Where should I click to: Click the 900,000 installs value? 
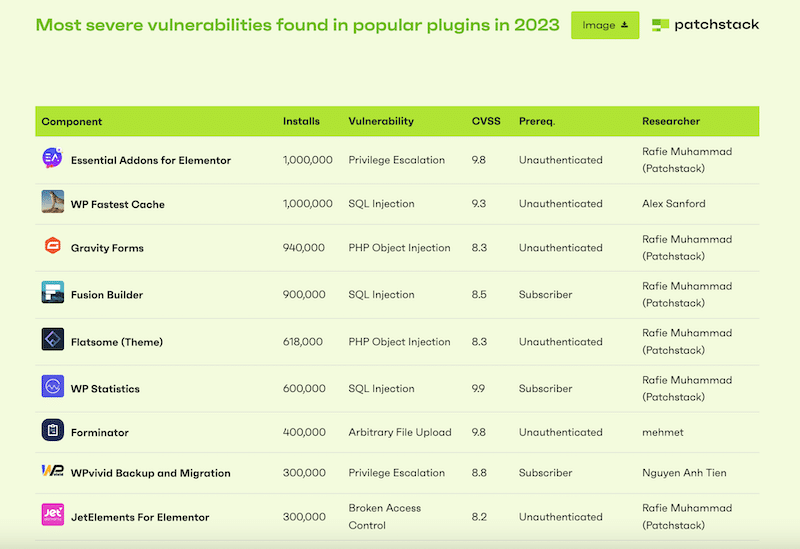click(x=304, y=294)
